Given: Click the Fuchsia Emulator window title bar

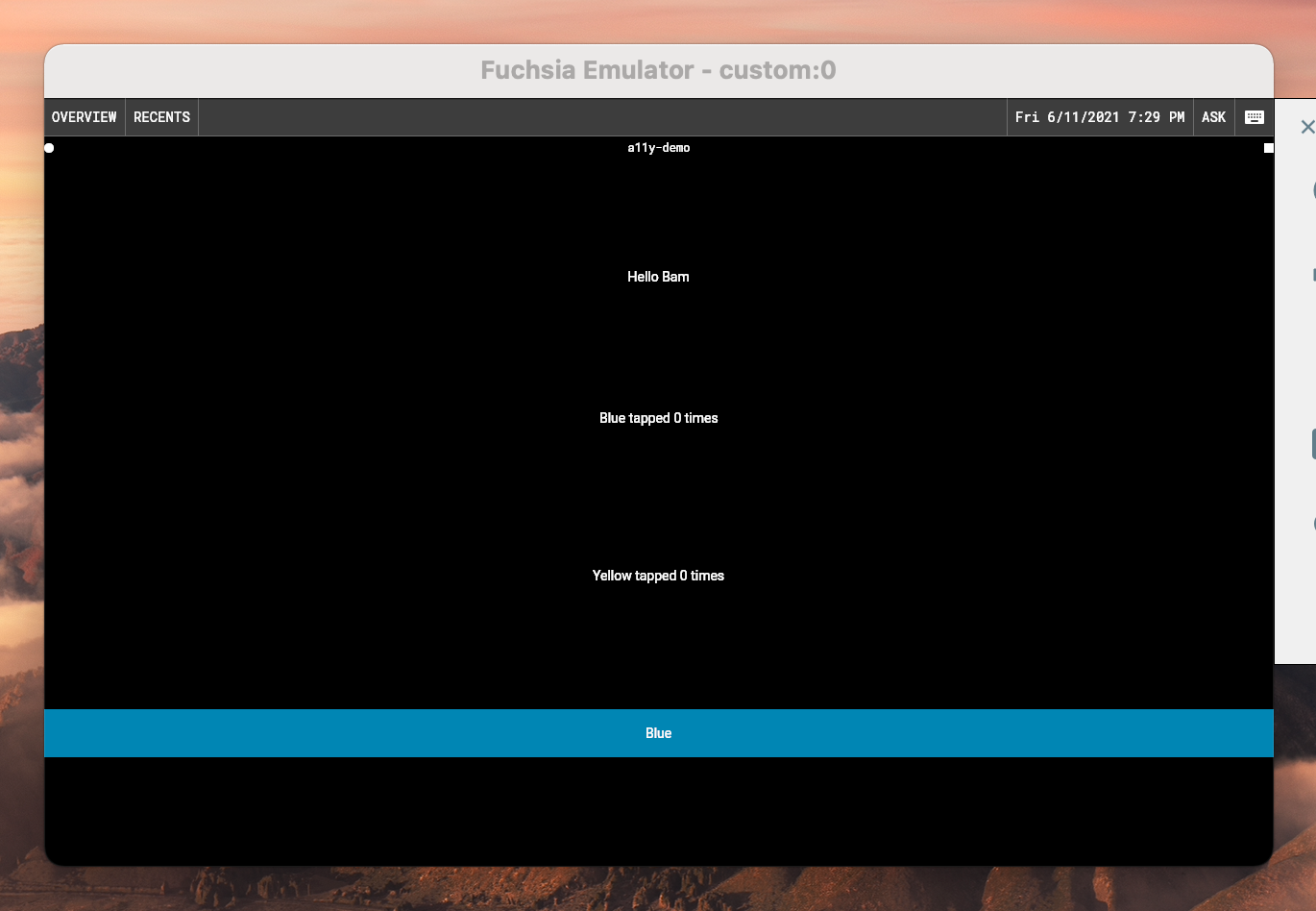Looking at the screenshot, I should tap(658, 69).
